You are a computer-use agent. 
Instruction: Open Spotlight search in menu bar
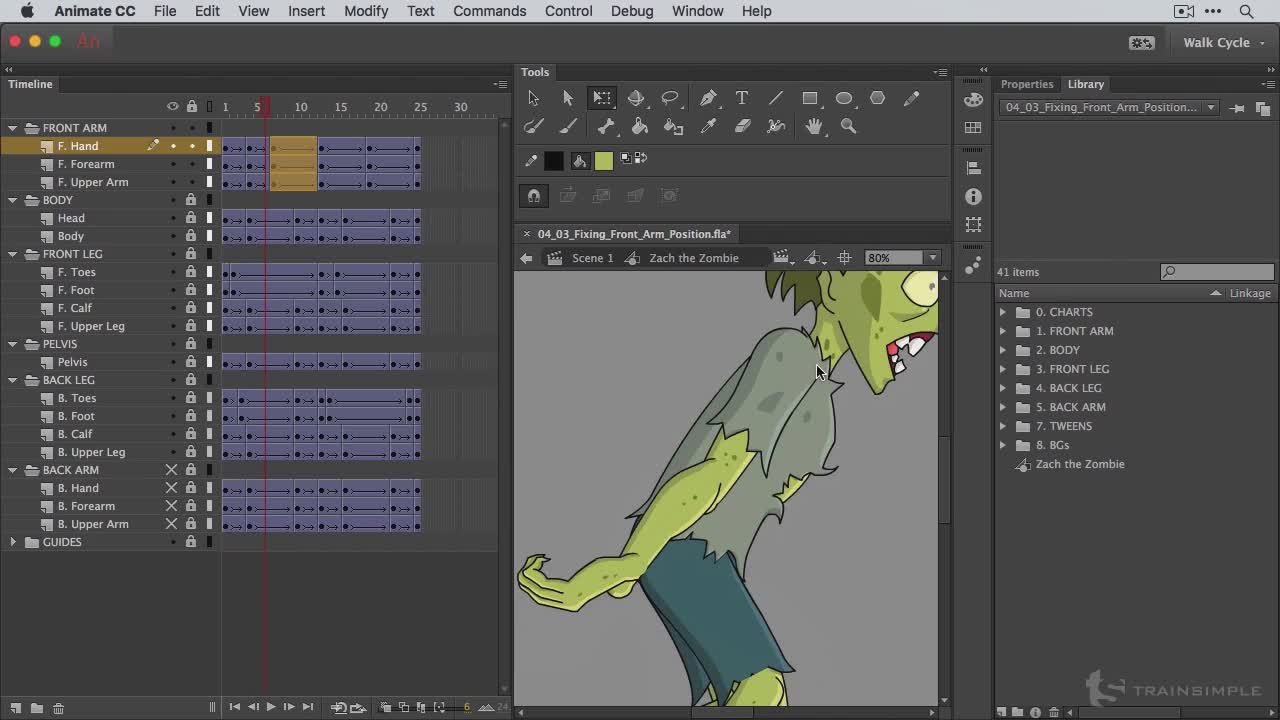coord(1246,11)
